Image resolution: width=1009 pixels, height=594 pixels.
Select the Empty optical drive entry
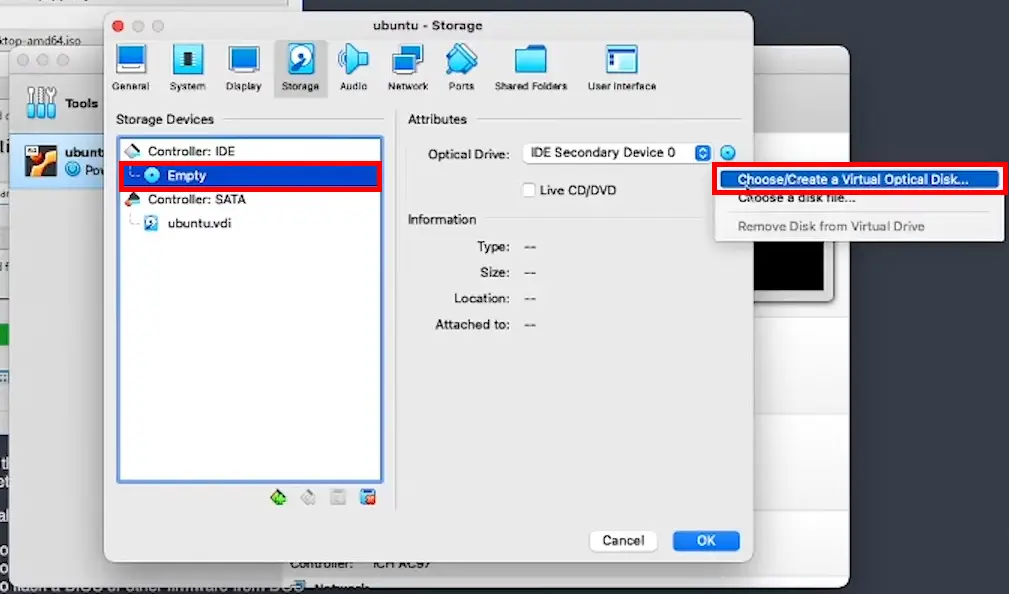pyautogui.click(x=250, y=175)
